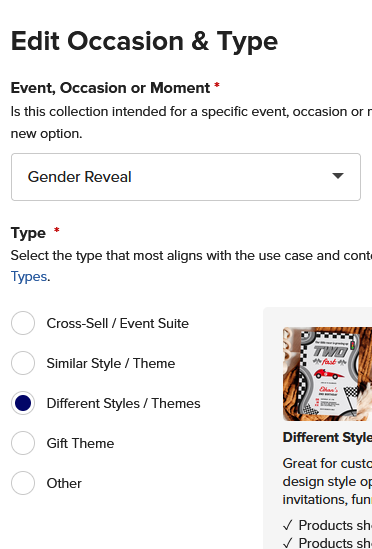Click the Event, Occasion or Moment label
The height and width of the screenshot is (549, 372).
110,88
